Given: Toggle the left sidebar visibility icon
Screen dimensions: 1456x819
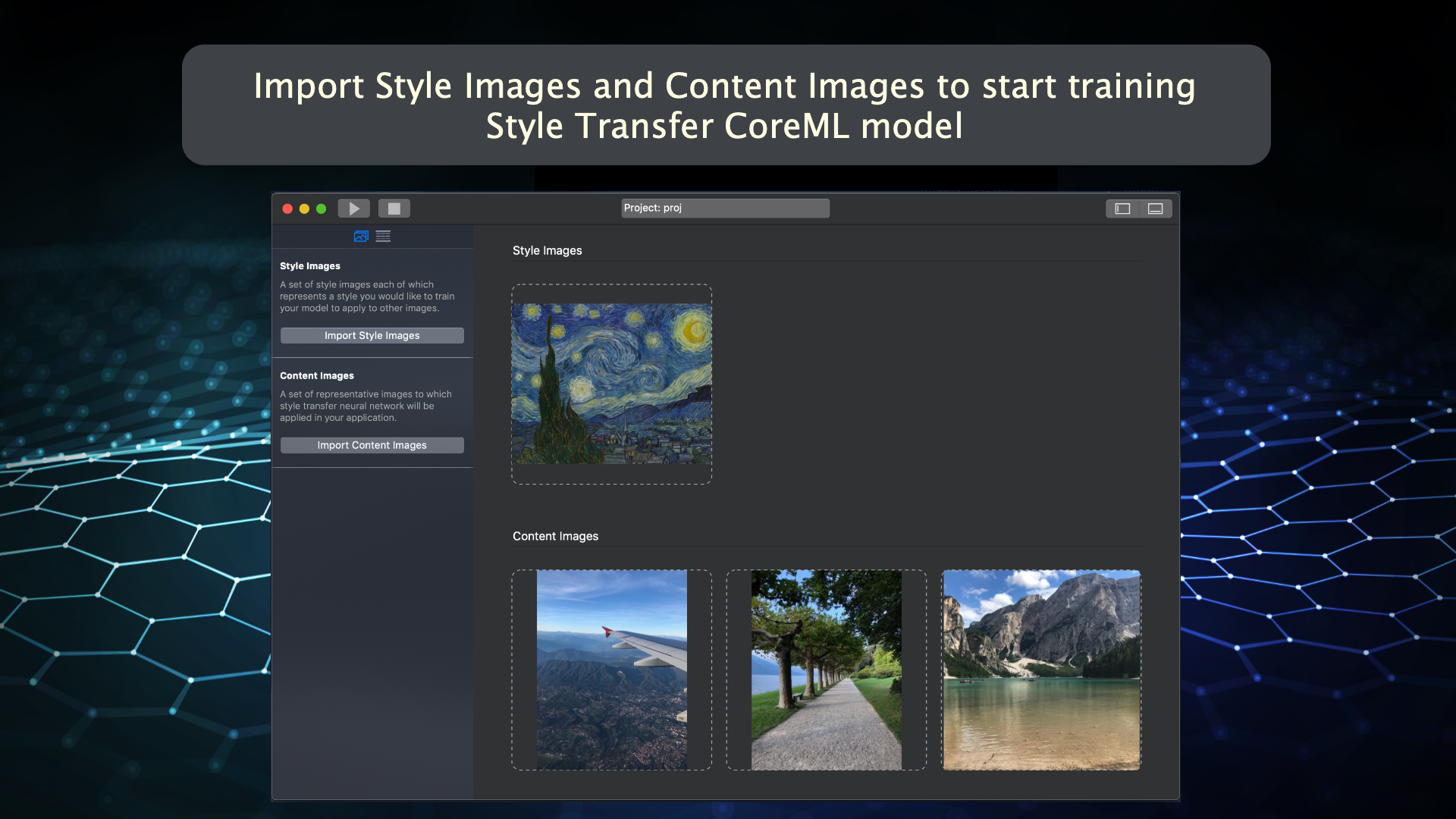Looking at the screenshot, I should click(x=1122, y=209).
